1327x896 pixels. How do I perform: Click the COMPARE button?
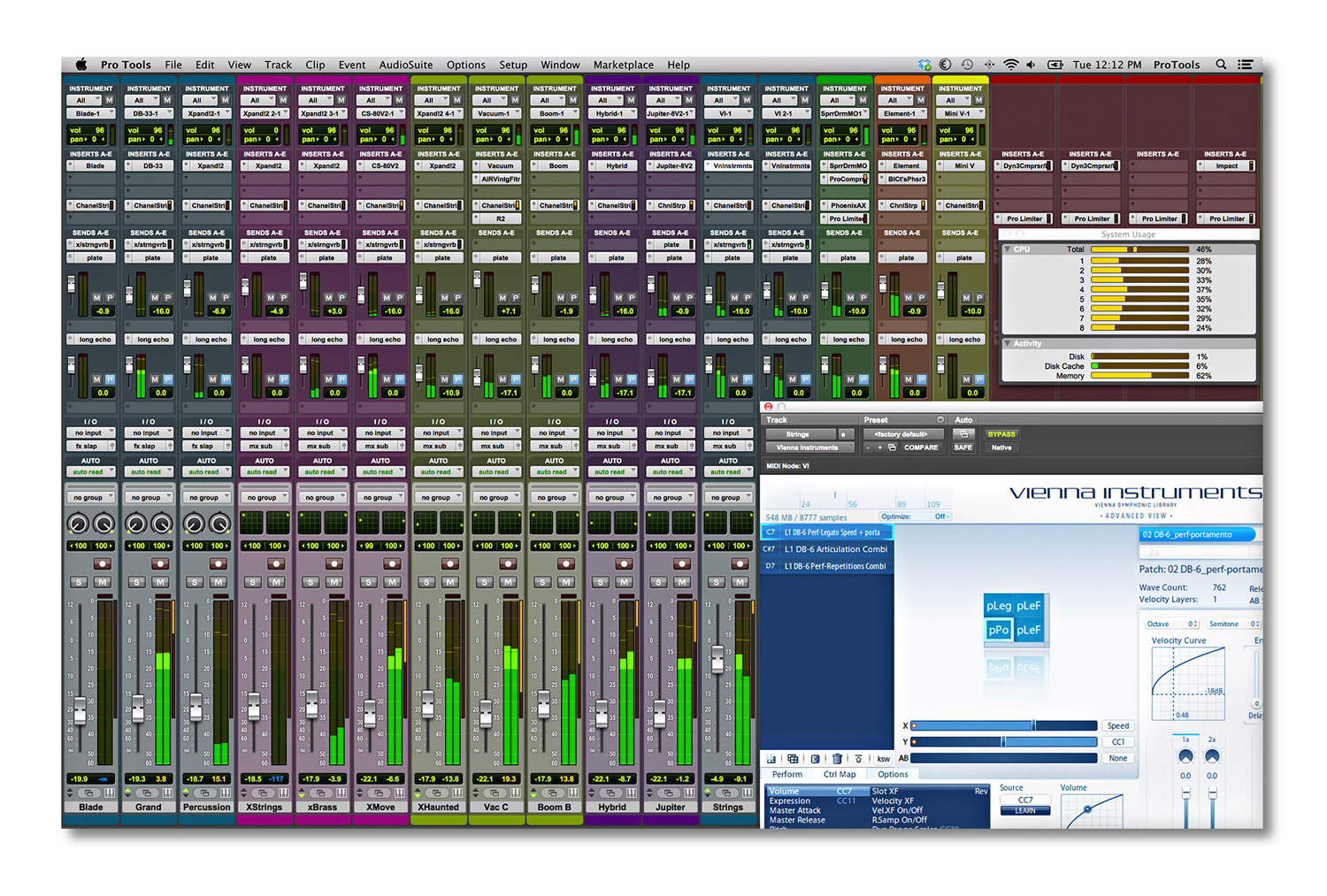pos(921,448)
